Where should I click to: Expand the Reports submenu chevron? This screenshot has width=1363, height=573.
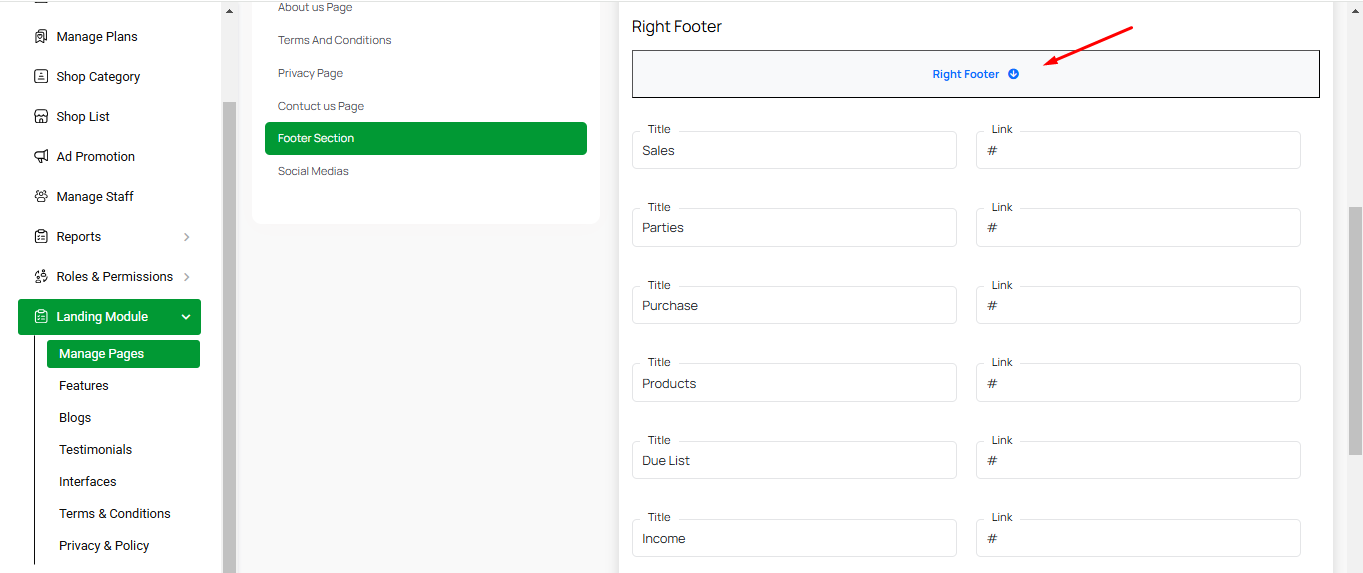tap(187, 237)
